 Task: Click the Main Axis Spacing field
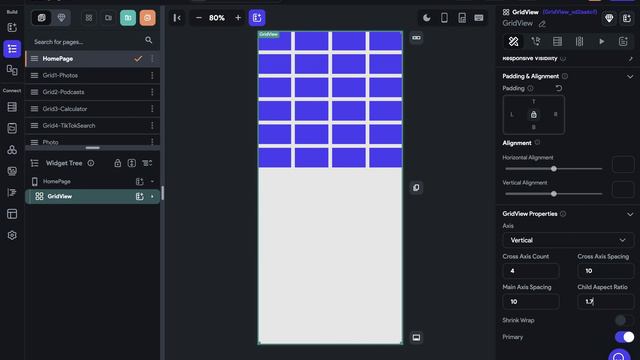[x=531, y=302]
